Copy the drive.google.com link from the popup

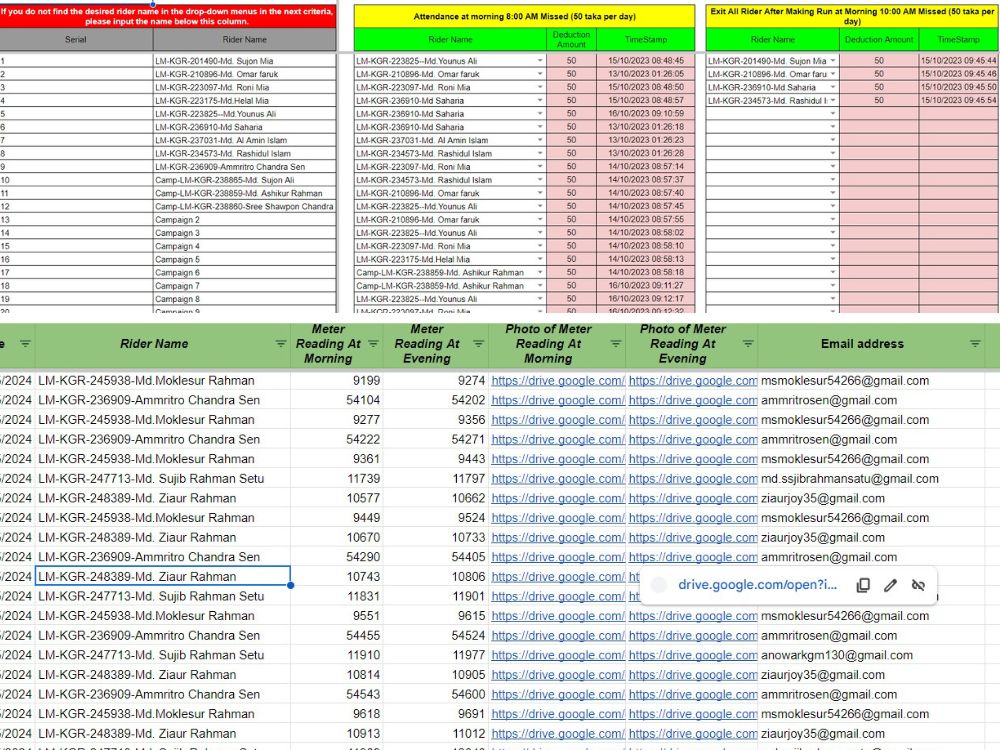(863, 585)
